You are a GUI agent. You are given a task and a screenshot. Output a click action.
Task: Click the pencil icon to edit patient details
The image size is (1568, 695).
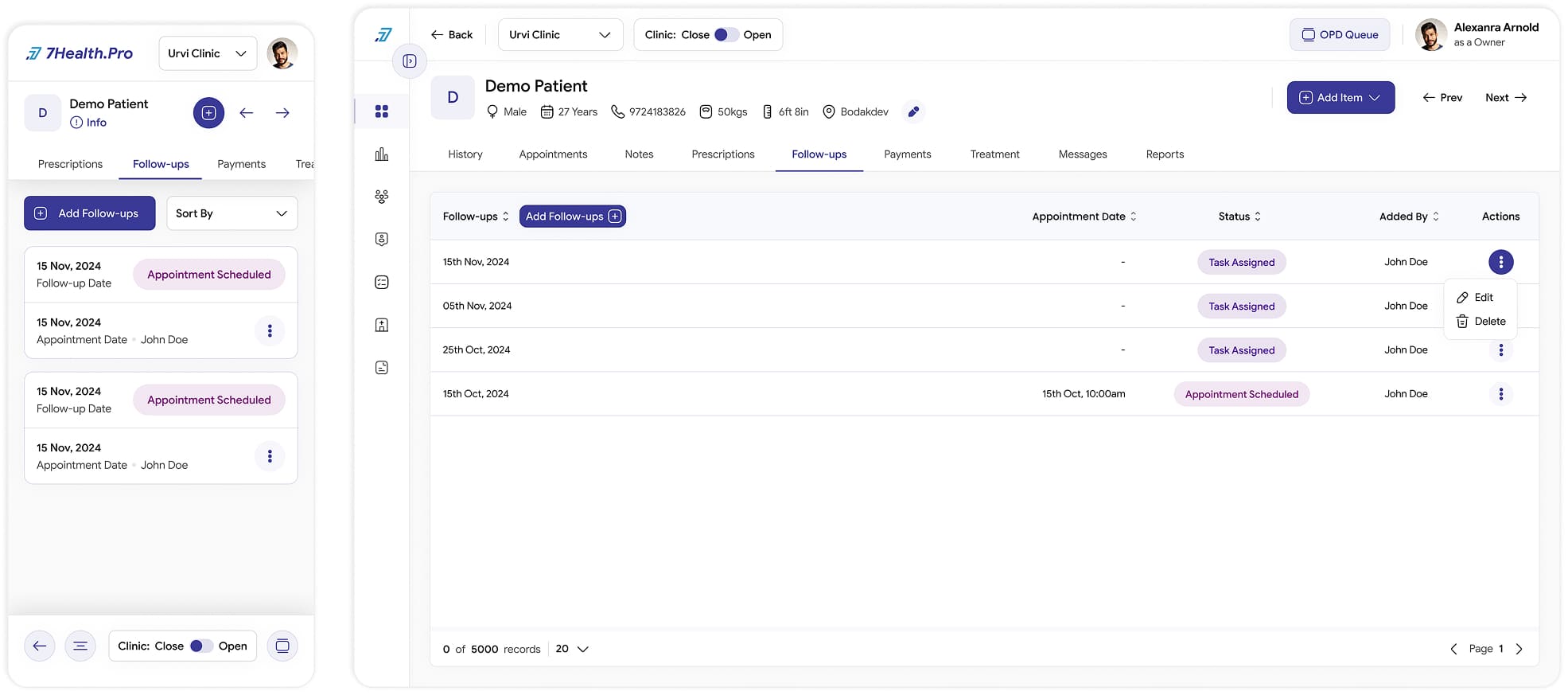coord(913,112)
